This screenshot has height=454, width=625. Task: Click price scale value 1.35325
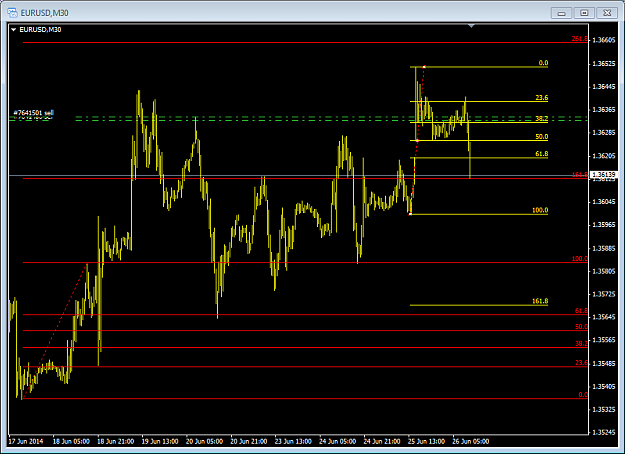604,409
